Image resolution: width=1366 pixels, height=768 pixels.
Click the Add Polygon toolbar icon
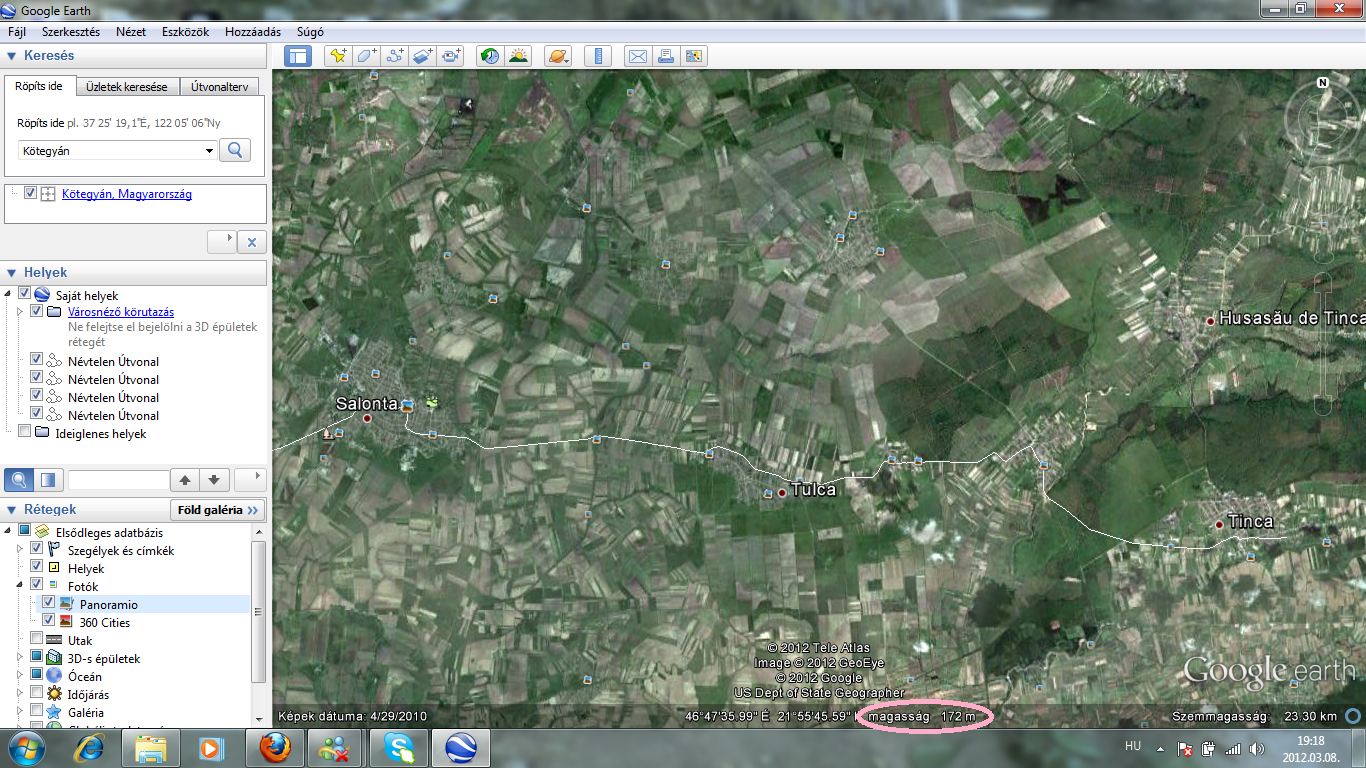coord(366,56)
